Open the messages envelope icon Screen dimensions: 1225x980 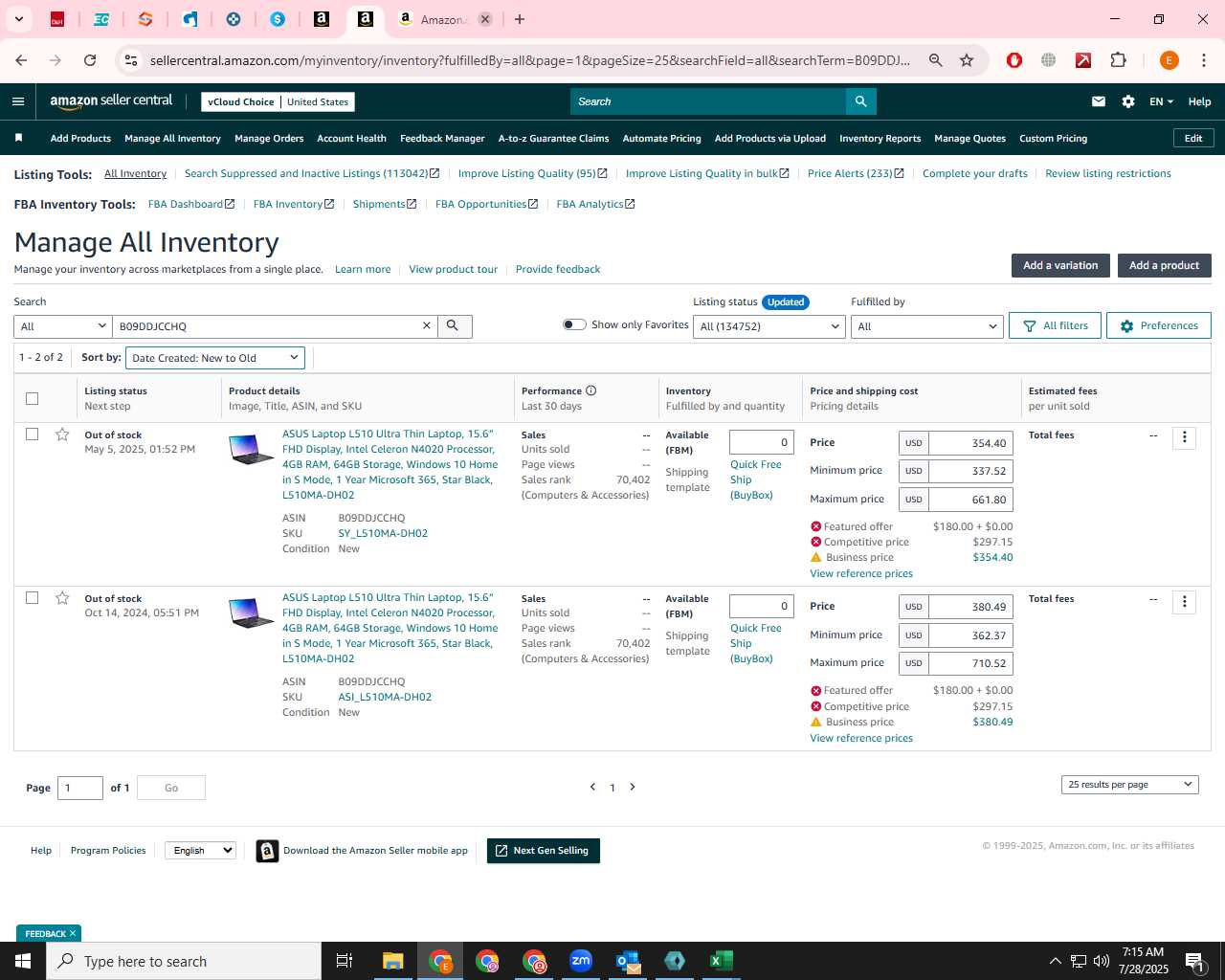(1099, 101)
